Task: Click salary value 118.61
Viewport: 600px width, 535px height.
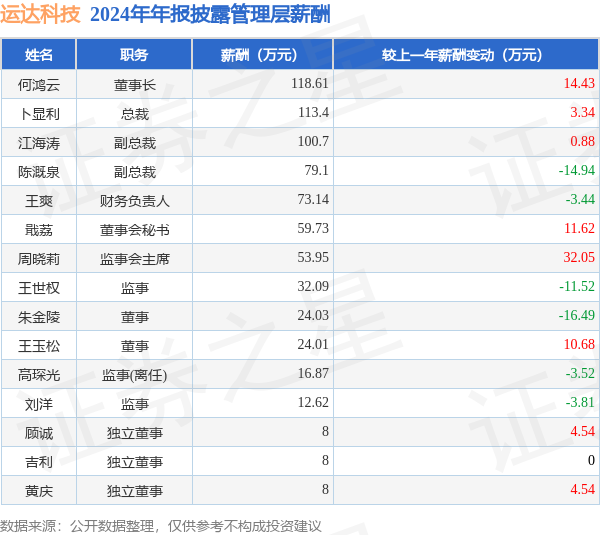Action: 310,83
